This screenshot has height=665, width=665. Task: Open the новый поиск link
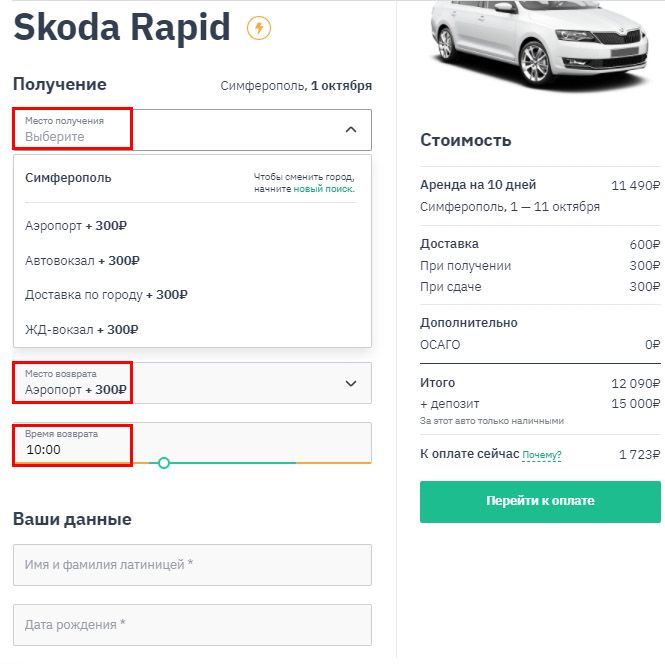coord(323,188)
